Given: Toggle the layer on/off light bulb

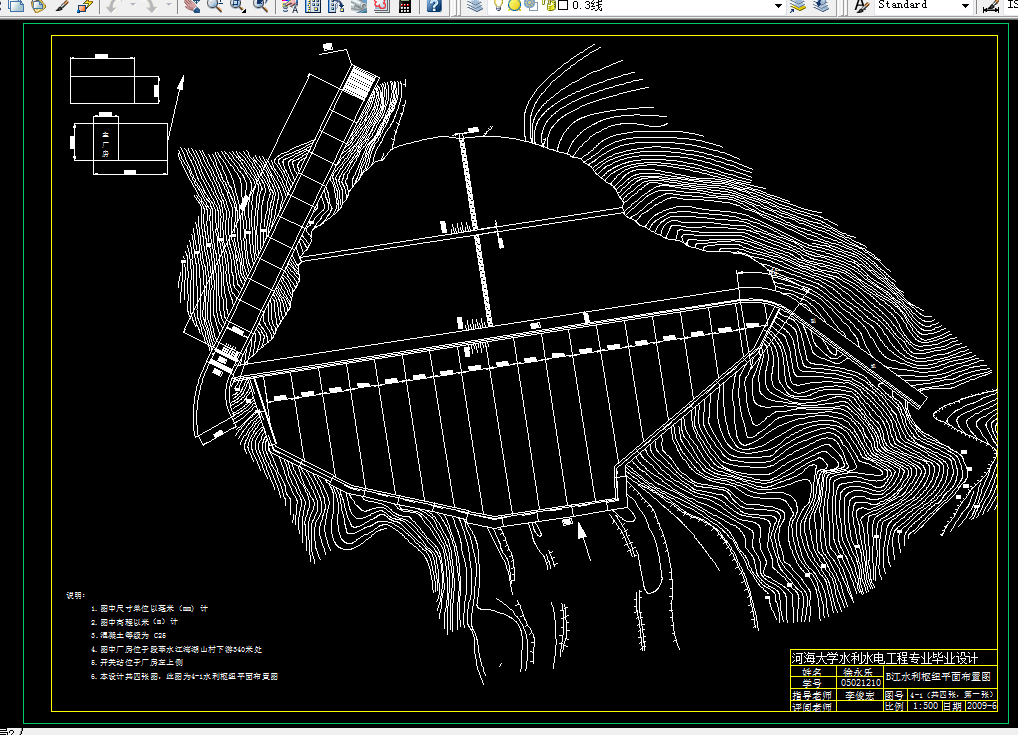Looking at the screenshot, I should tap(498, 6).
